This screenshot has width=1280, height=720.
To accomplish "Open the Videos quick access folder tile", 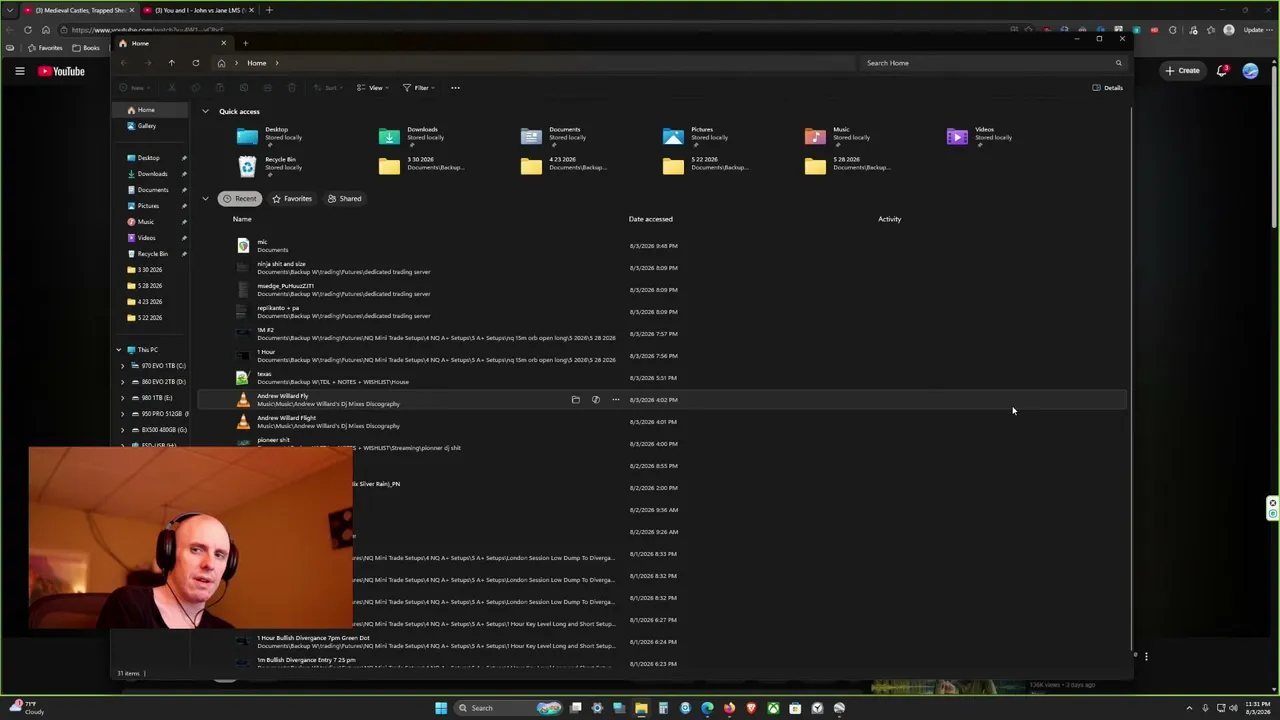I will click(980, 137).
